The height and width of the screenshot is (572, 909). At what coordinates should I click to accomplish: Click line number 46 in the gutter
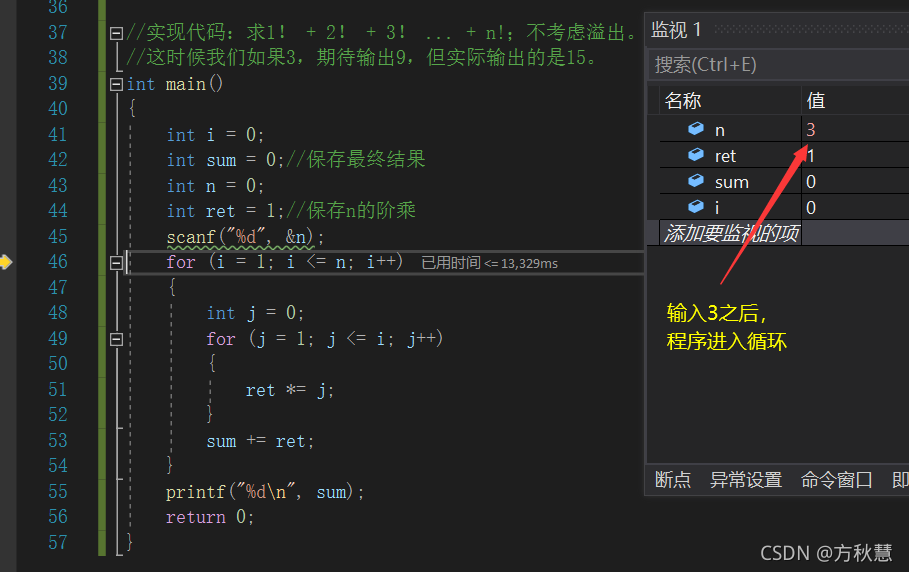pos(58,262)
